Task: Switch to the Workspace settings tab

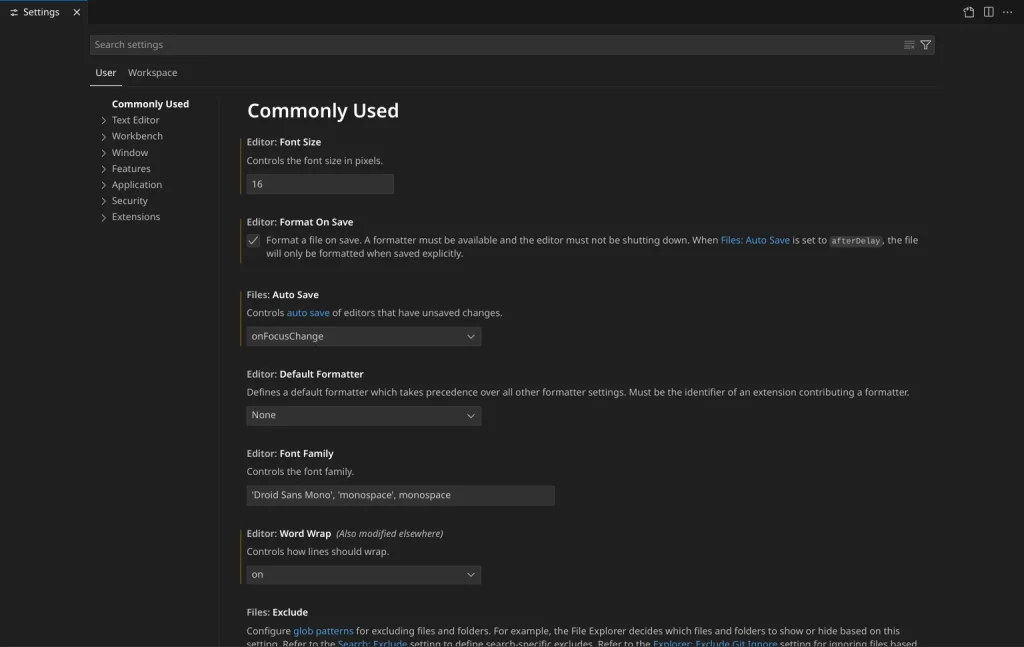Action: point(152,72)
